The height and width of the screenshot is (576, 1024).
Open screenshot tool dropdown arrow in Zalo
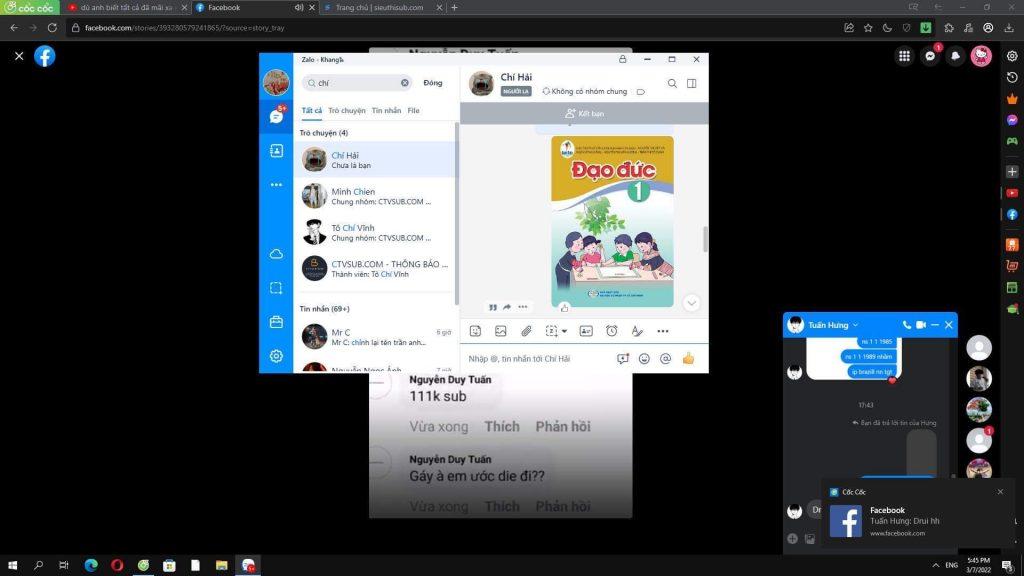click(564, 331)
